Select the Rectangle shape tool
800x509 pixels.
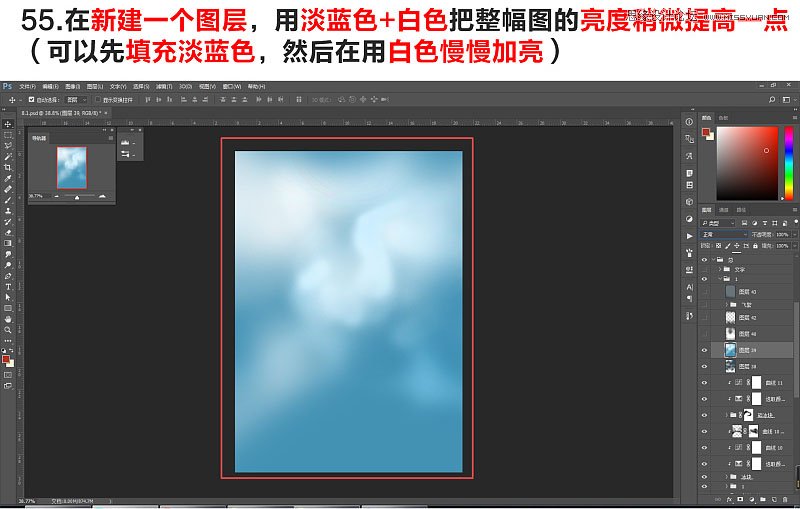pos(8,308)
